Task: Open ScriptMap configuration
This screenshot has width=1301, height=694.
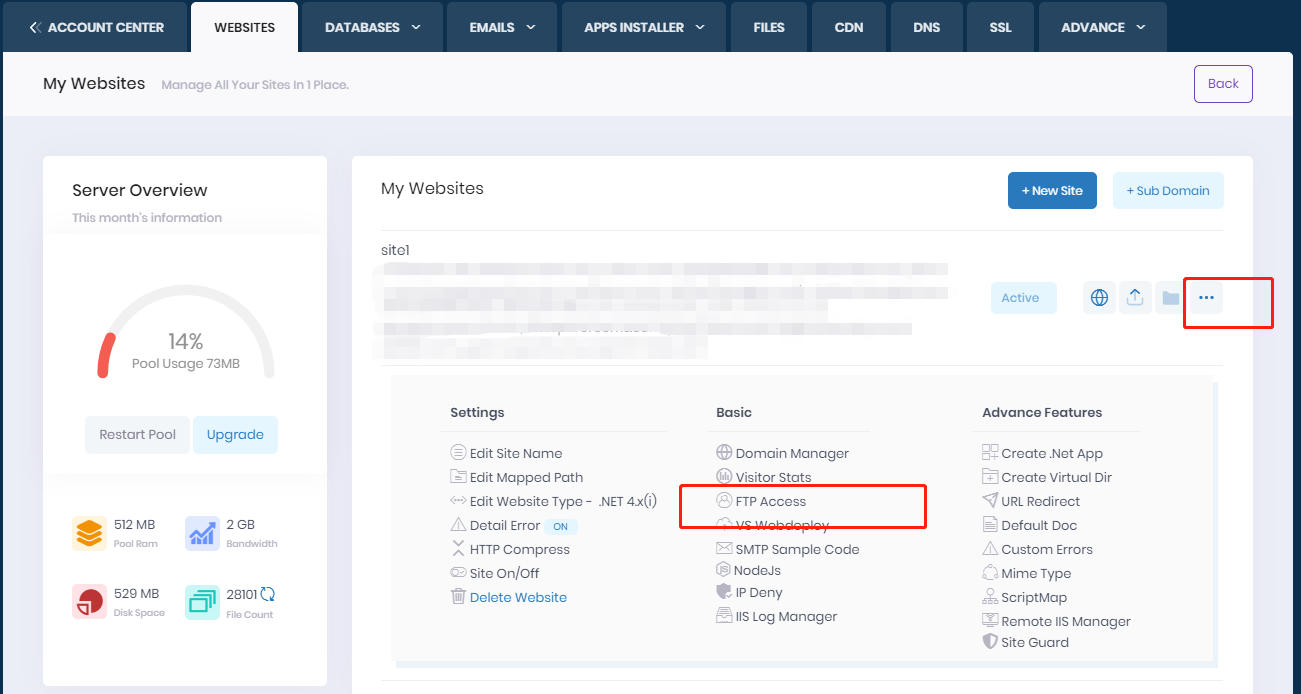Action: point(1033,596)
